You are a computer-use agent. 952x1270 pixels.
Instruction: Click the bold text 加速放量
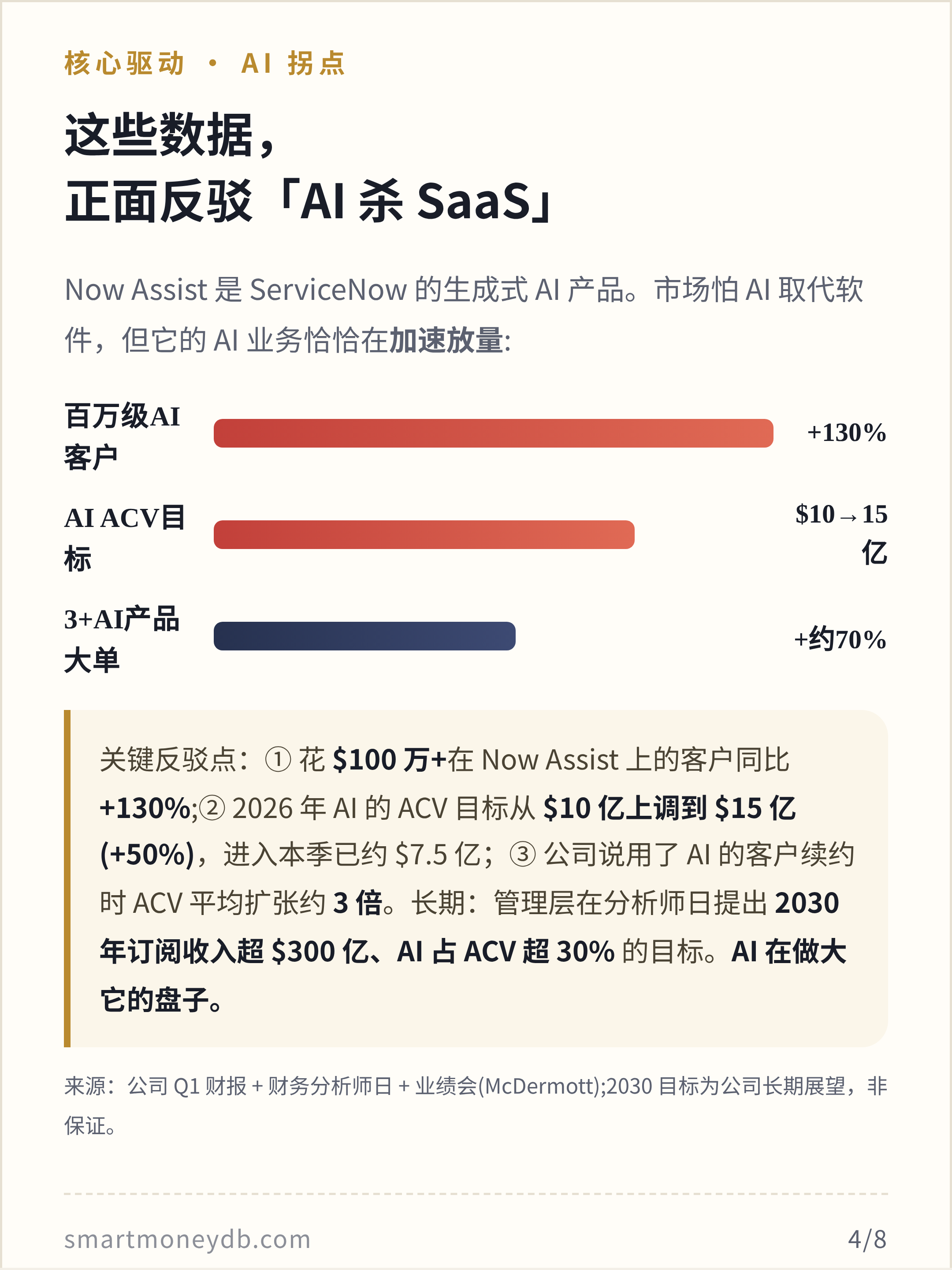tap(446, 340)
